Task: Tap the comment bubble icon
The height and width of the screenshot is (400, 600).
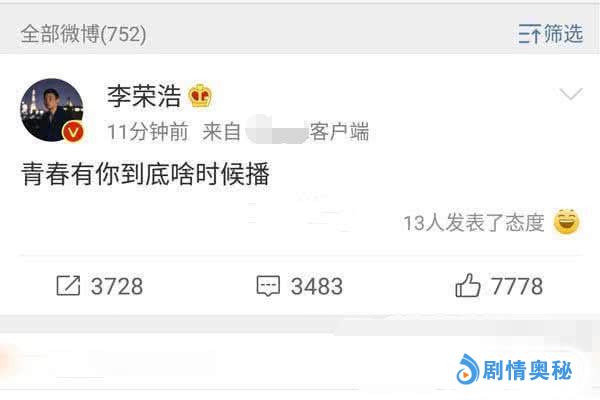Action: click(268, 286)
